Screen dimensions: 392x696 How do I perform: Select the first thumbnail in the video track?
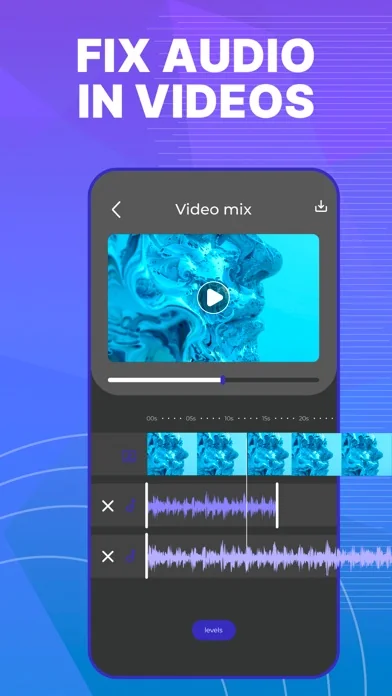(172, 454)
